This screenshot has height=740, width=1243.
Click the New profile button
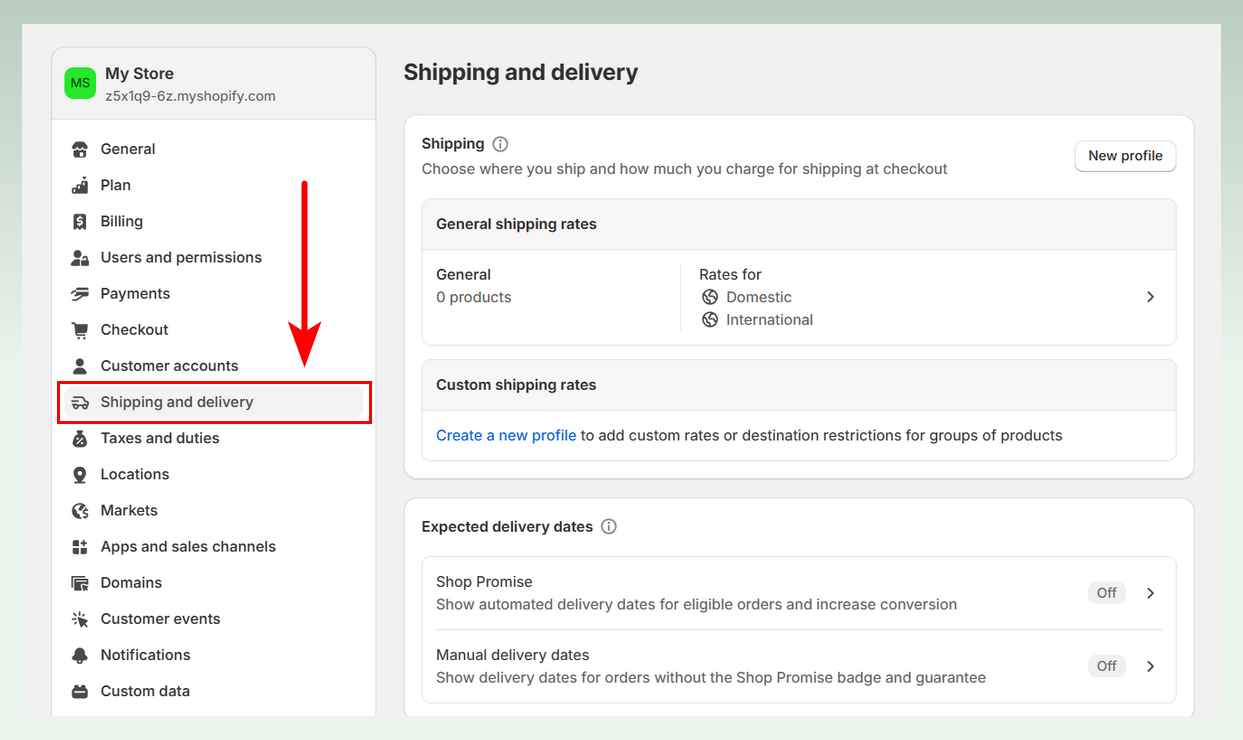tap(1125, 156)
